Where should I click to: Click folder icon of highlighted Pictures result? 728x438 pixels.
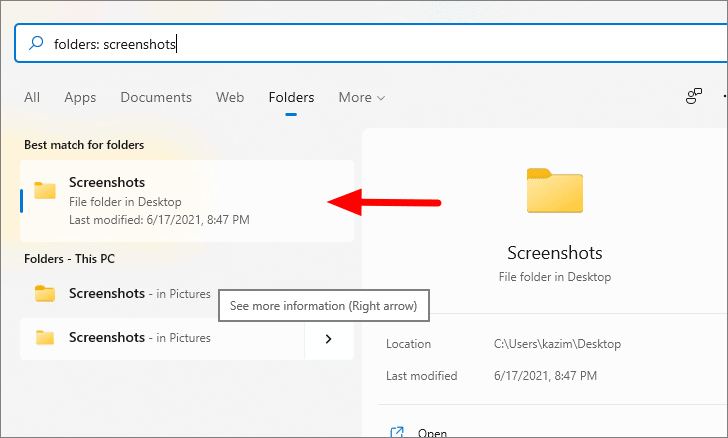(45, 338)
